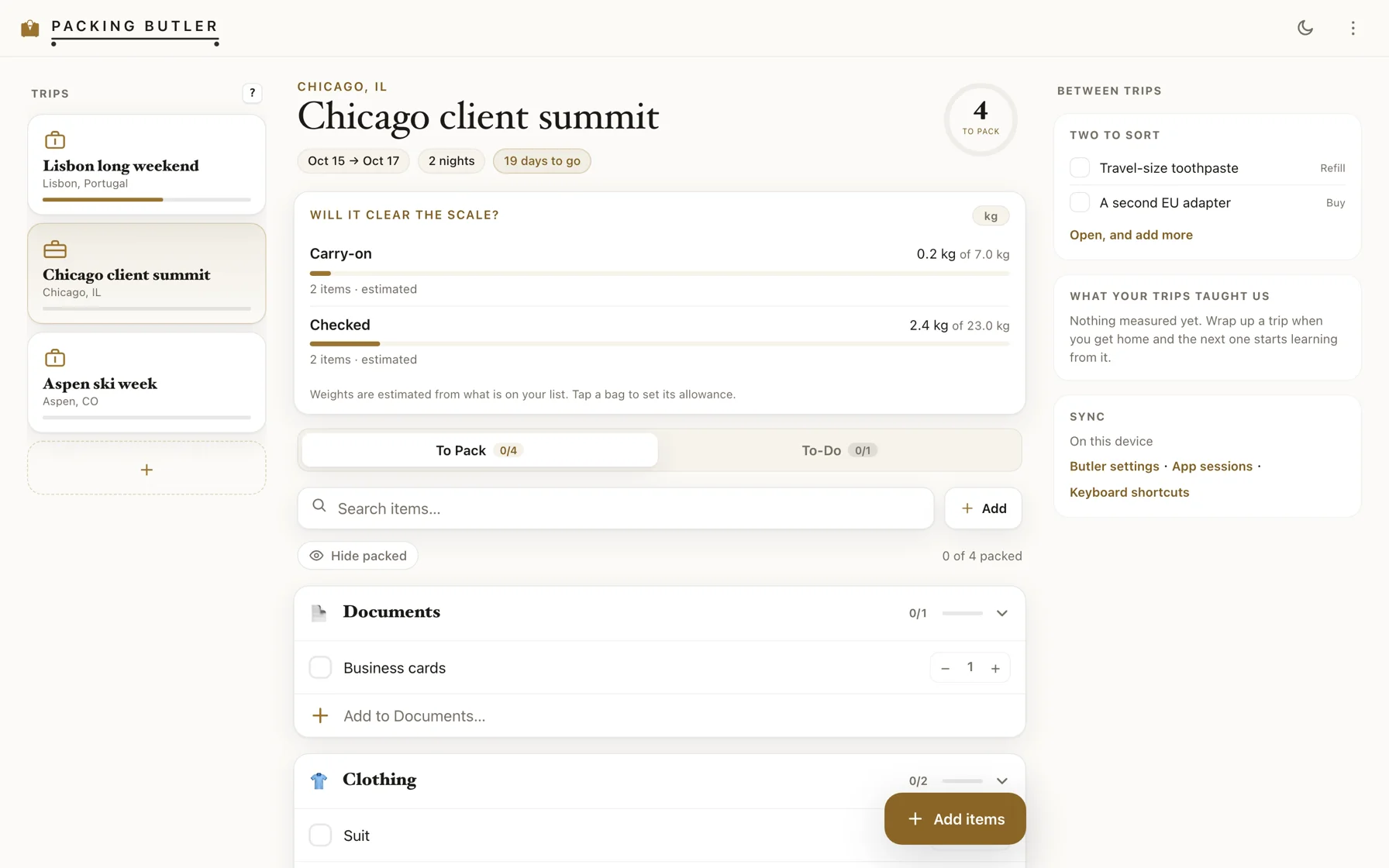Click the Chicago client summit briefcase icon
The height and width of the screenshot is (868, 1389).
tap(55, 250)
